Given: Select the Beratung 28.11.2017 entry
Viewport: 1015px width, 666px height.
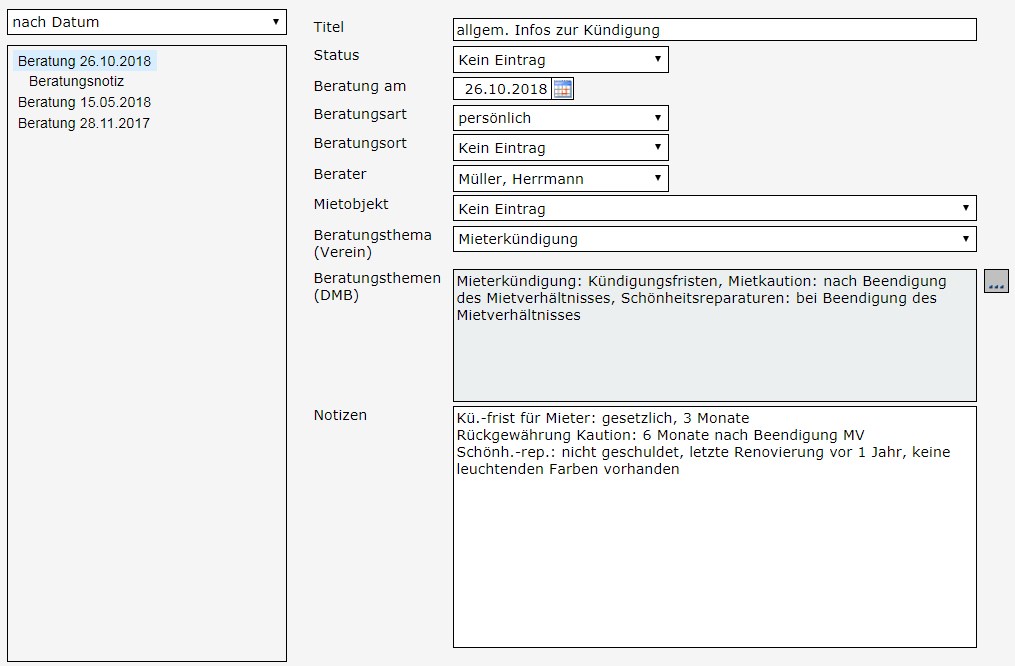Looking at the screenshot, I should point(84,123).
